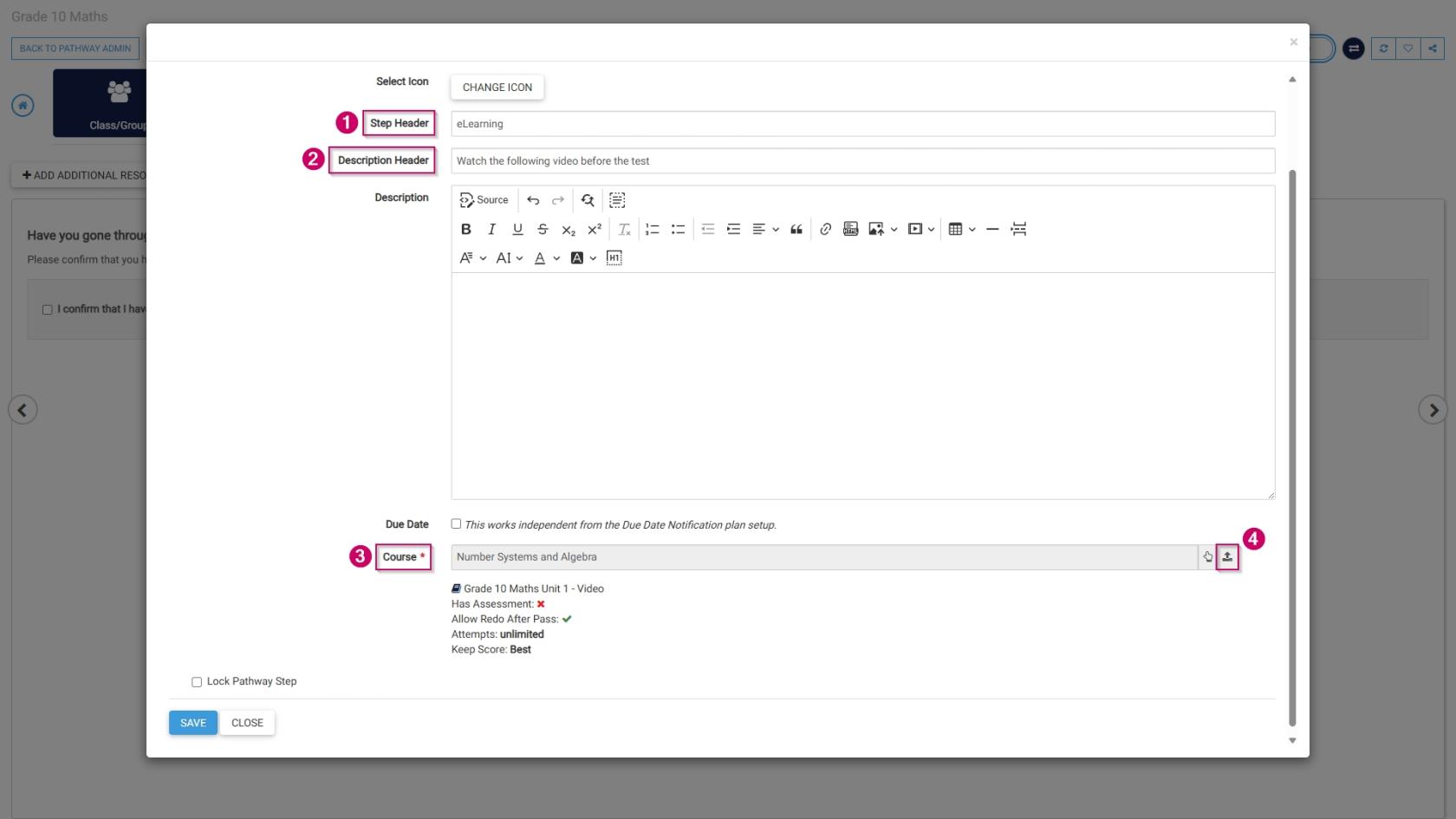Click the Redo arrow in editor toolbar
This screenshot has width=1456, height=819.
558,200
